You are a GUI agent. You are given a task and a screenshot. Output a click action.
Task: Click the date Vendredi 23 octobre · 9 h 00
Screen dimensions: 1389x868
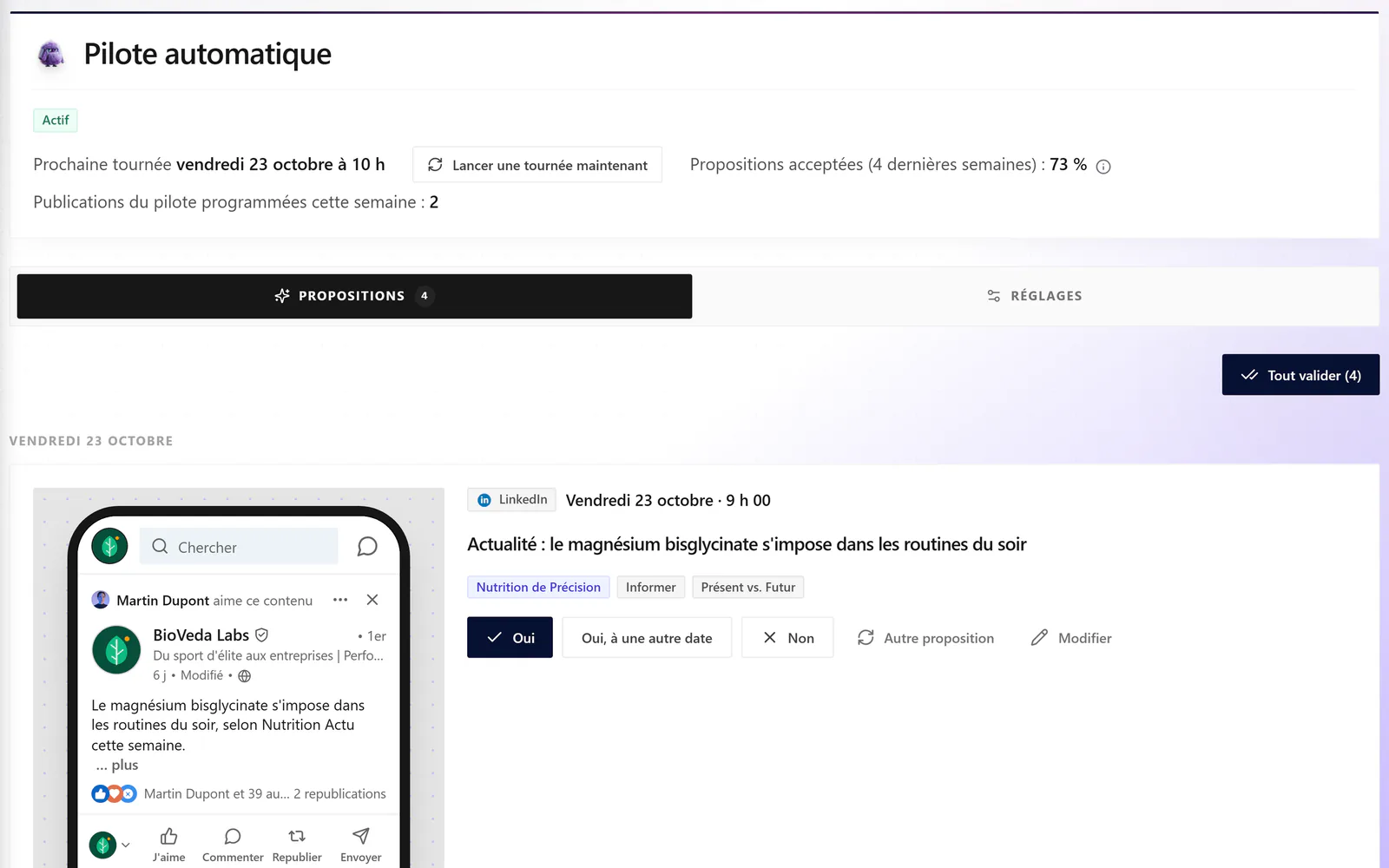click(668, 501)
